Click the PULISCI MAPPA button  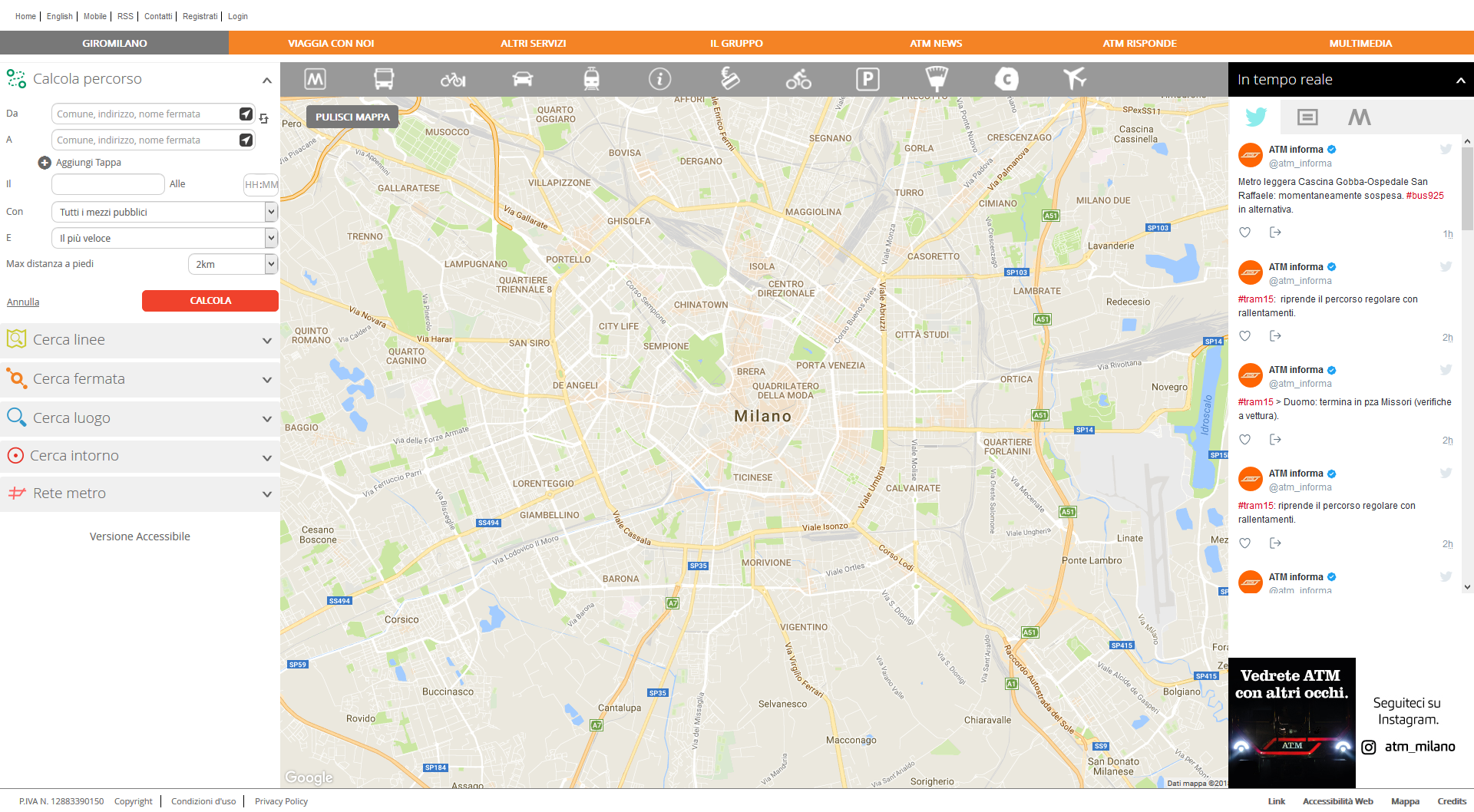[352, 117]
